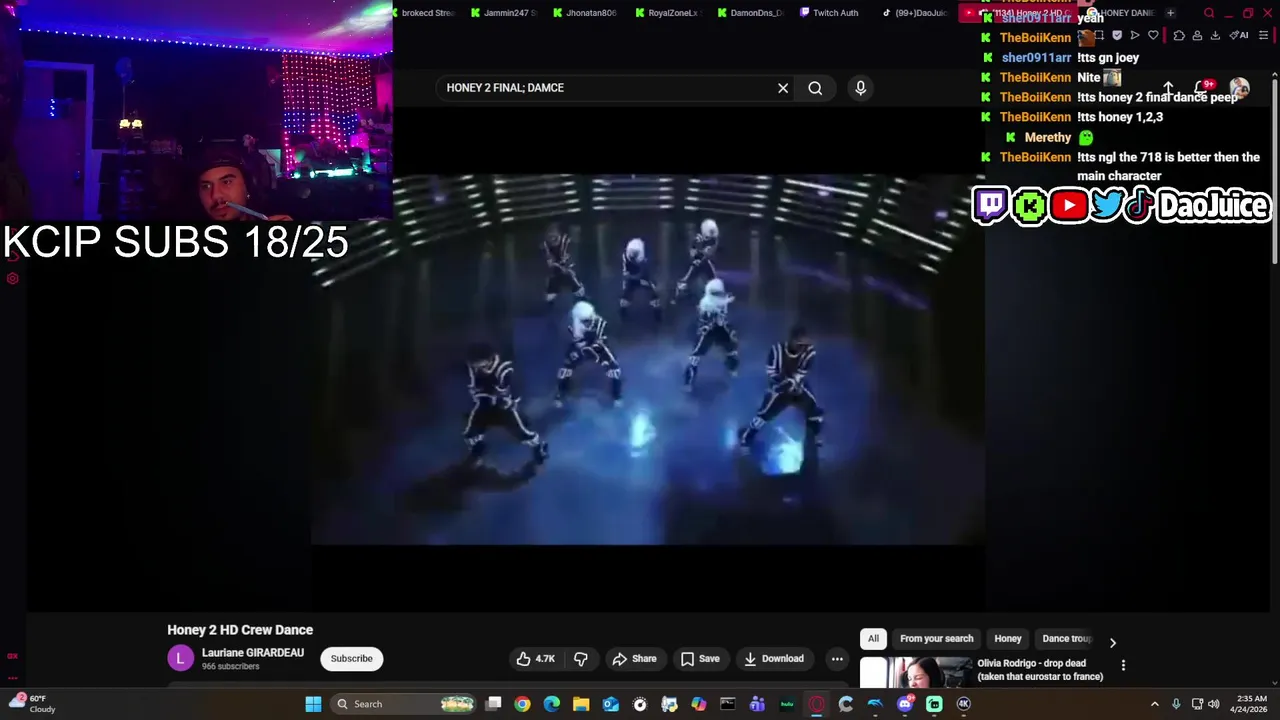Viewport: 1280px width, 720px height.
Task: Open weather widget showing 60°F Cloudy
Action: pyautogui.click(x=32, y=704)
